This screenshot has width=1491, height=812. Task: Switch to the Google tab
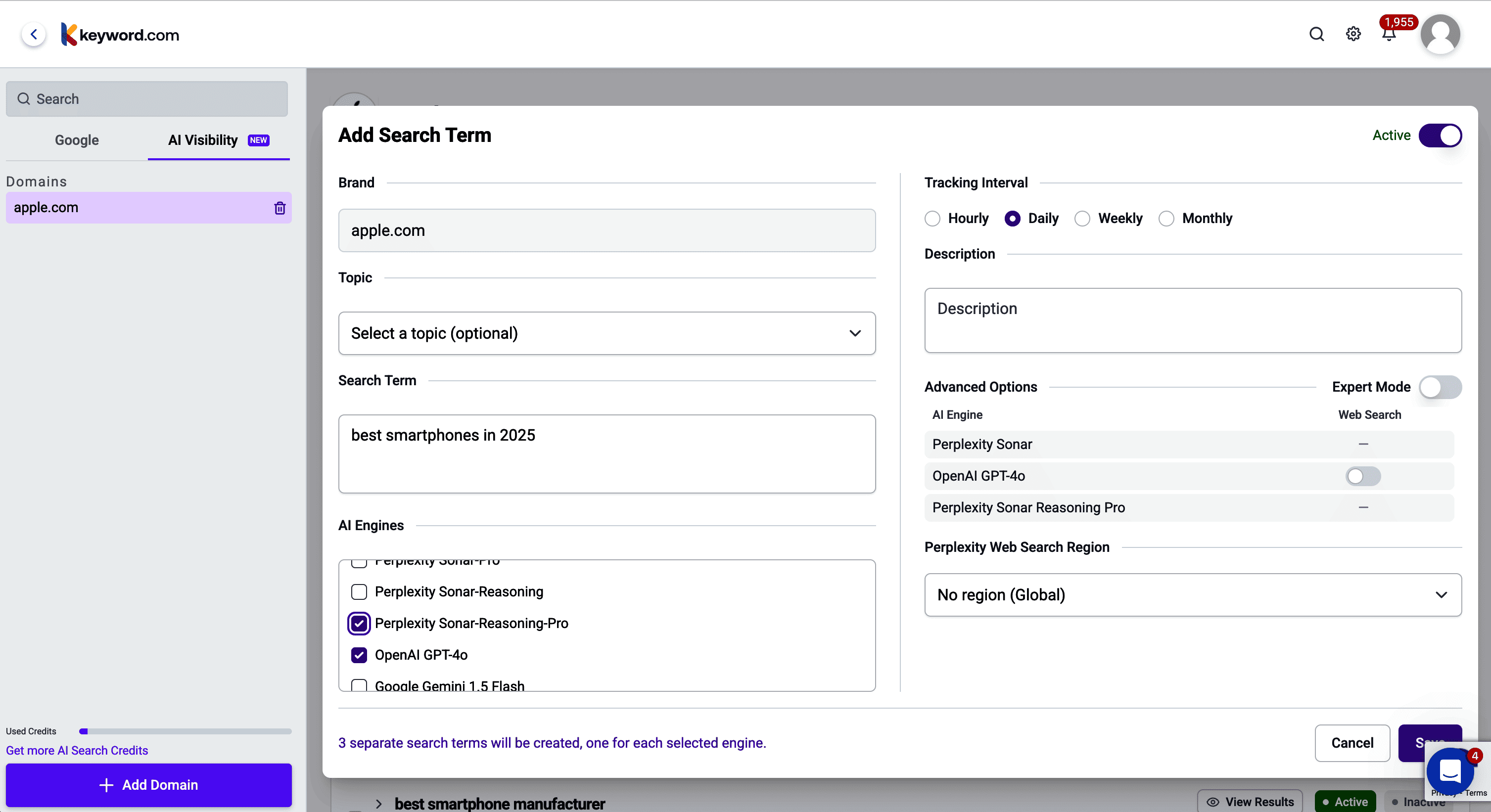(76, 140)
